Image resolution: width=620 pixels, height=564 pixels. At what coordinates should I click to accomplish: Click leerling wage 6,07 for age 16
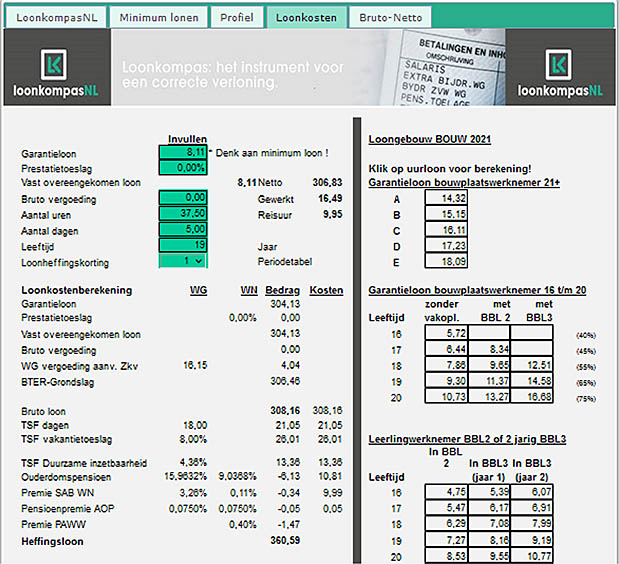pos(532,492)
